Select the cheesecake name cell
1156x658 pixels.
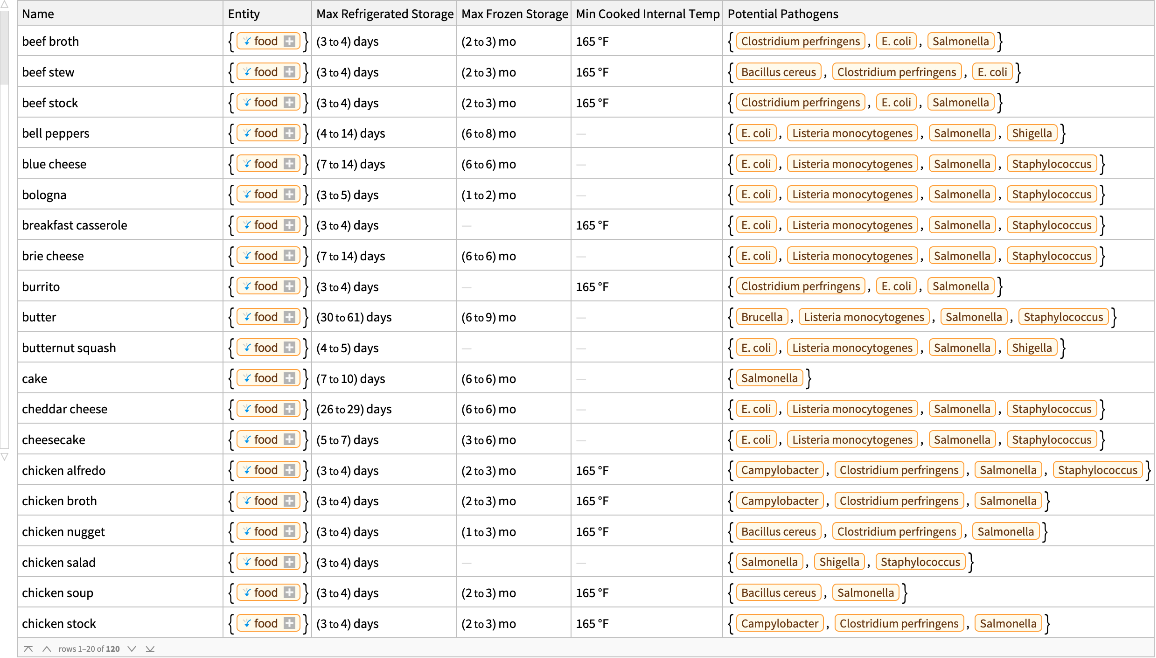click(x=53, y=440)
